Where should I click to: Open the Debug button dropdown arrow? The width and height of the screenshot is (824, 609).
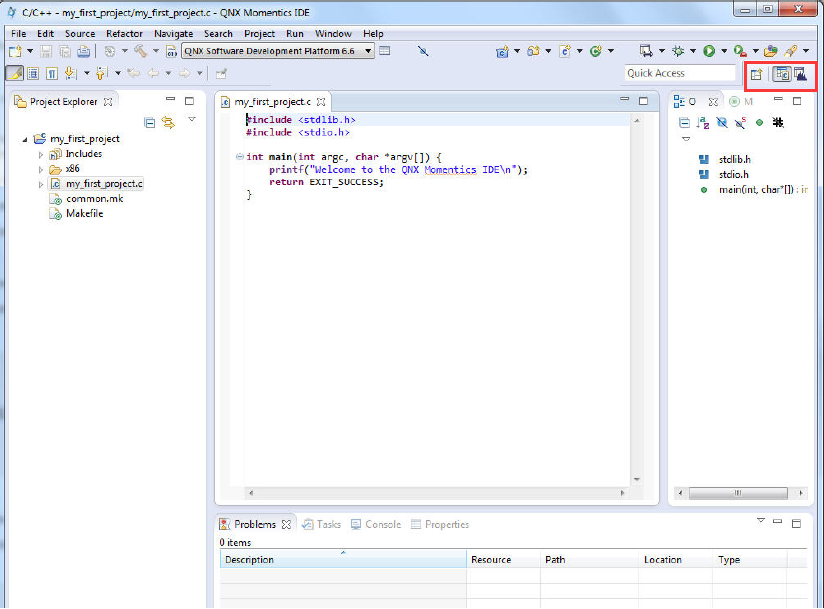[x=693, y=51]
